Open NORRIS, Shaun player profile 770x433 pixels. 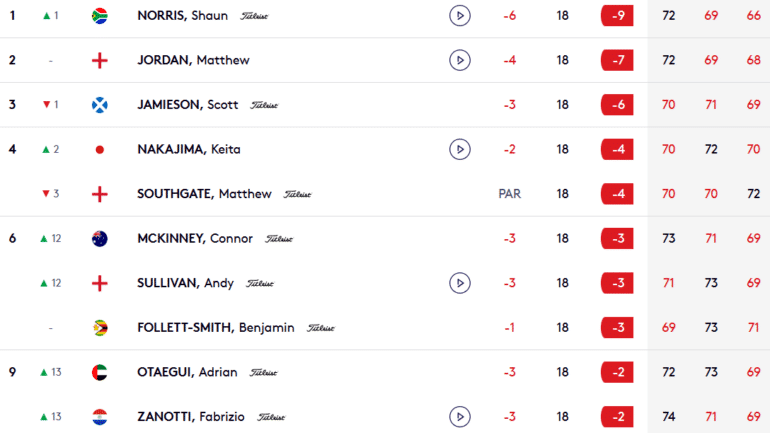183,16
